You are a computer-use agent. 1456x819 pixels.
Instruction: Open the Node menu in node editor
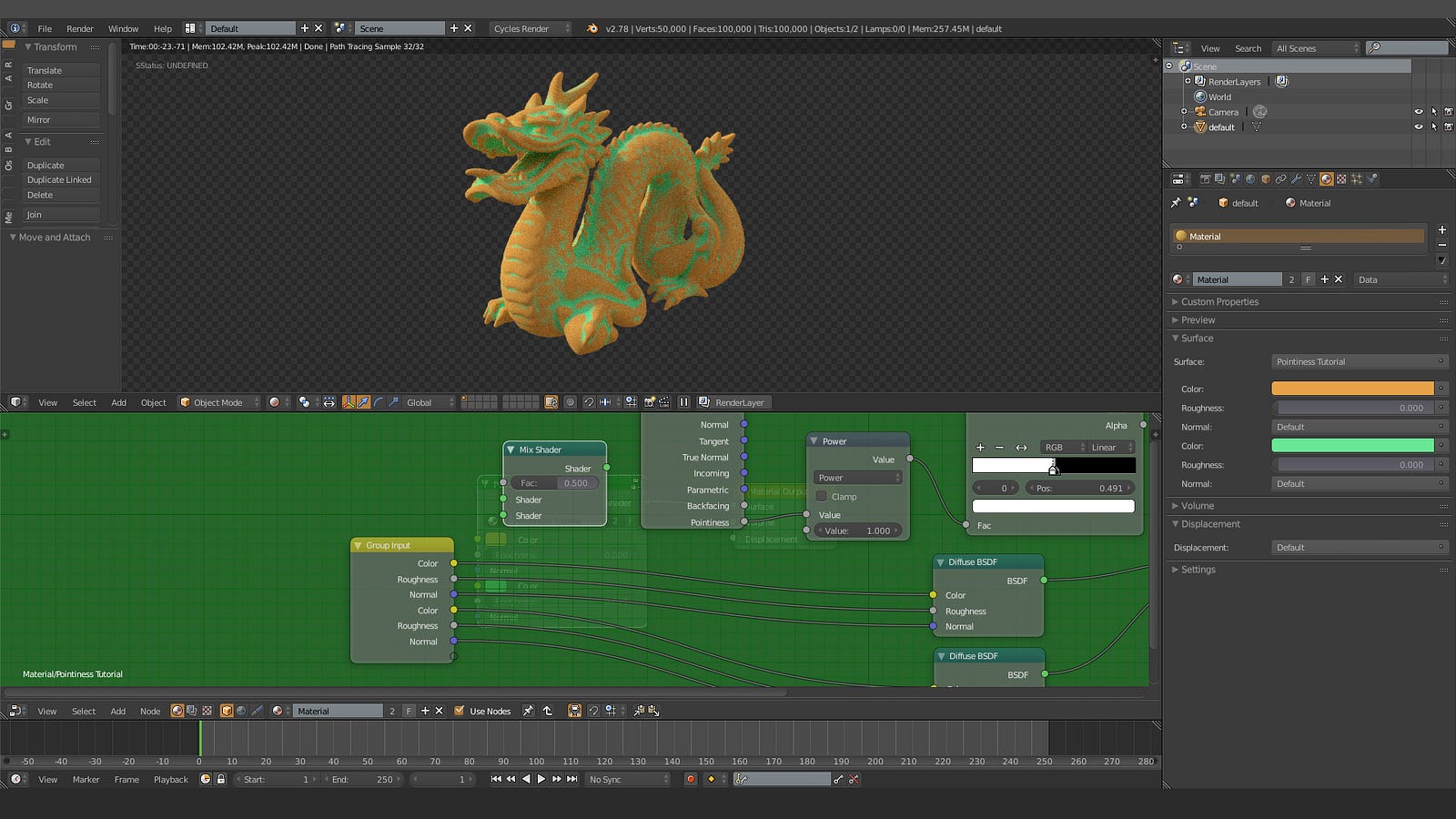(150, 711)
